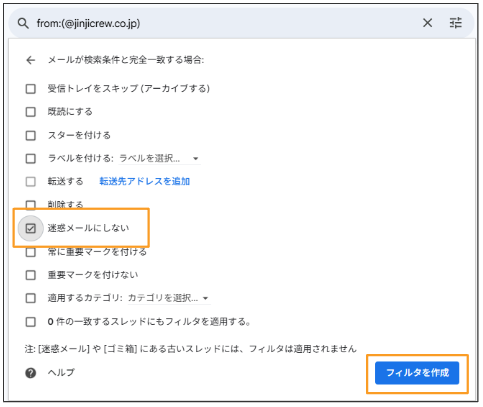Open the ヘルプ link text
This screenshot has height=407, width=483.
point(61,372)
